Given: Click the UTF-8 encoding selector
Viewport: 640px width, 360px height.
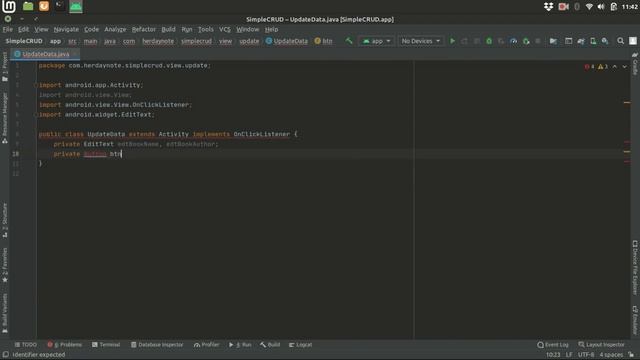Looking at the screenshot, I should coord(586,355).
